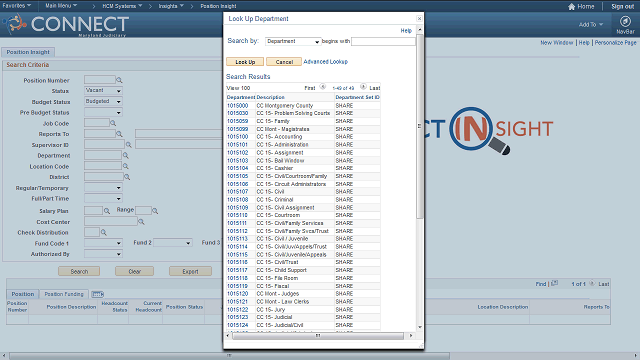Screen dimensions: 640x360
Task: Click Sign out
Action: 622,6
